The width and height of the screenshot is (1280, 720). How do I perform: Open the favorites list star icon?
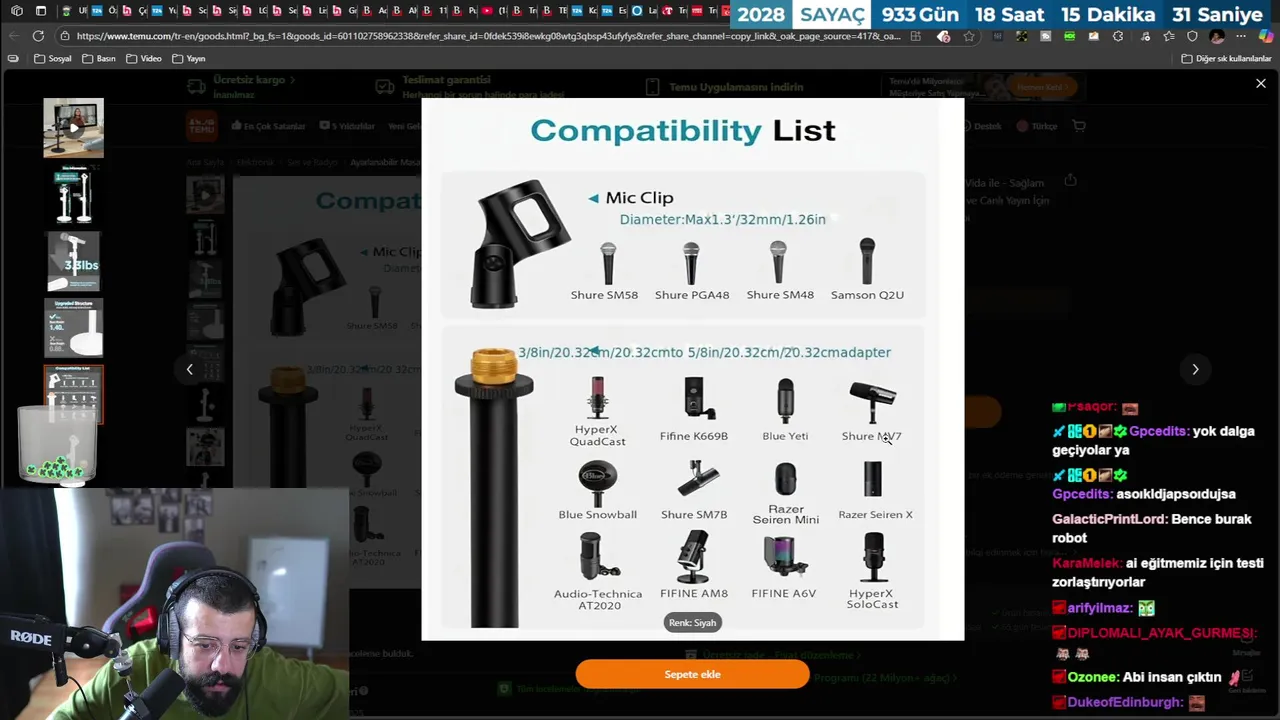point(1167,36)
